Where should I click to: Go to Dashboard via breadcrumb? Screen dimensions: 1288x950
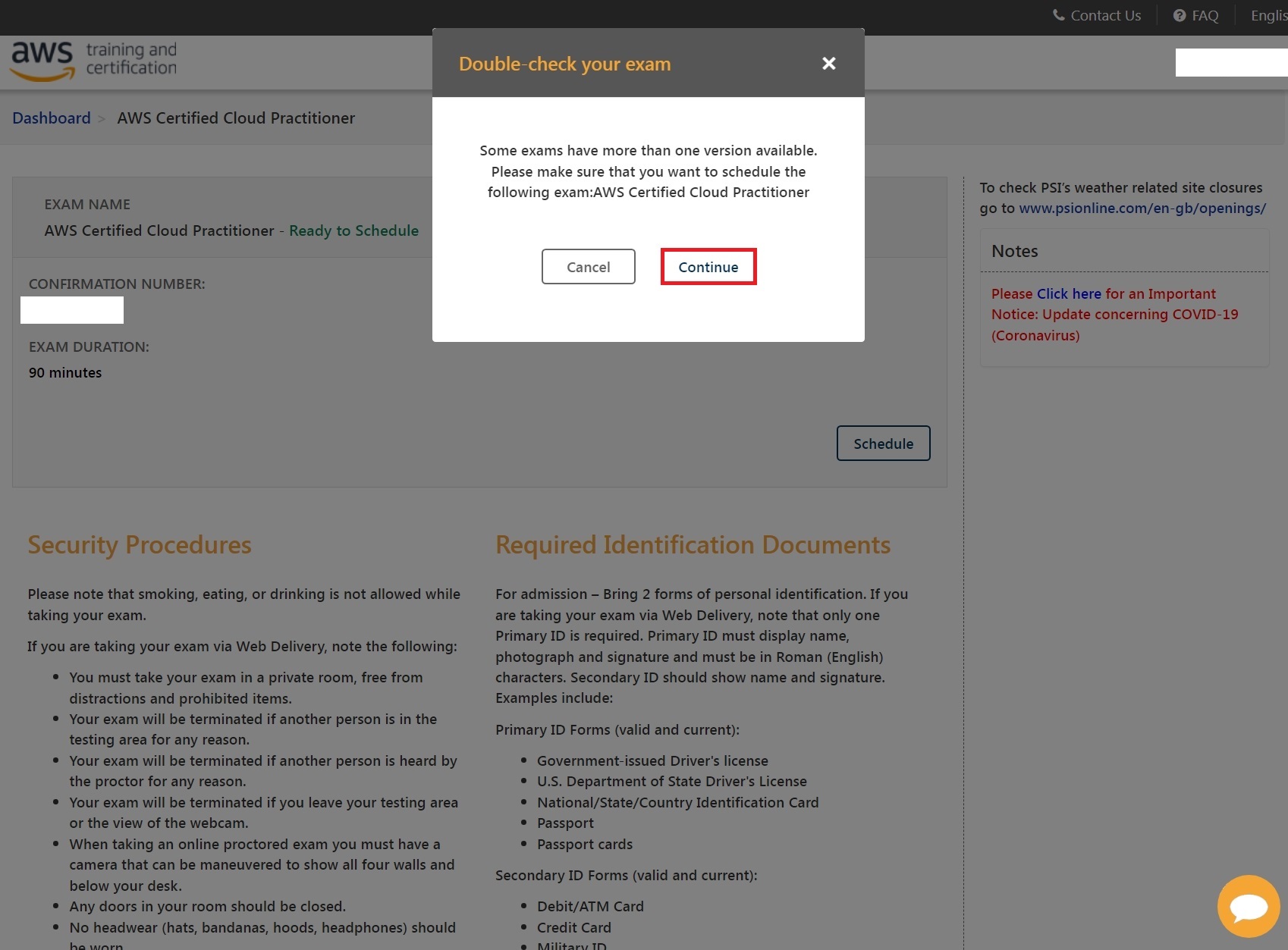pos(52,118)
